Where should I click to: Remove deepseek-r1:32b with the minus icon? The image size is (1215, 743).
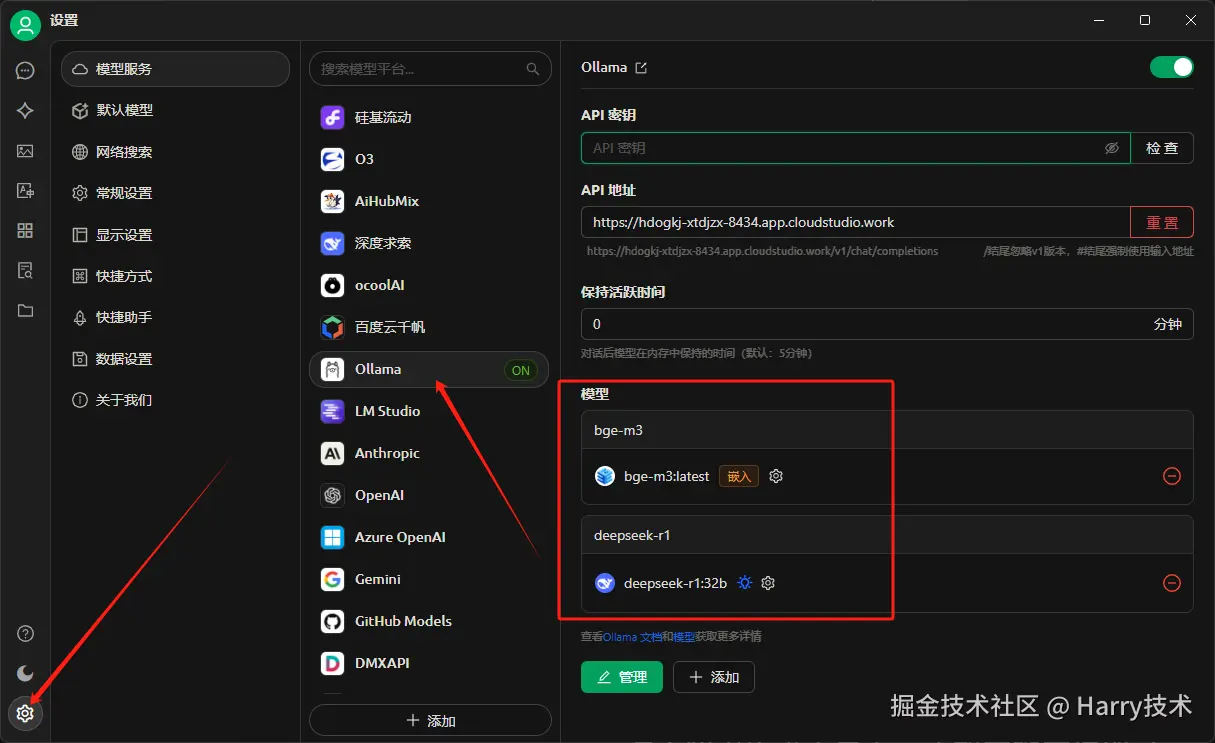[x=1172, y=583]
